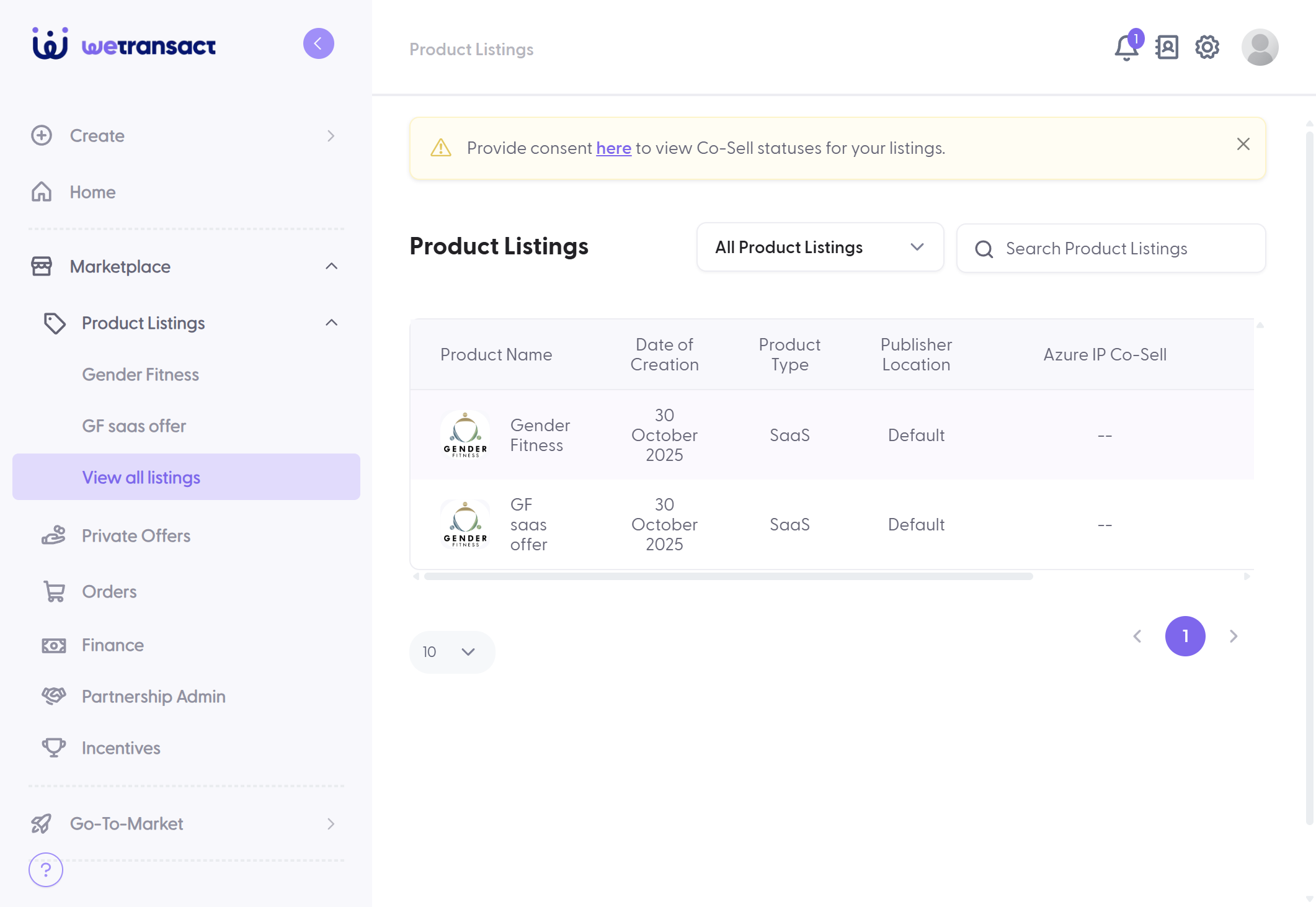Click the Create plus icon

click(x=42, y=135)
